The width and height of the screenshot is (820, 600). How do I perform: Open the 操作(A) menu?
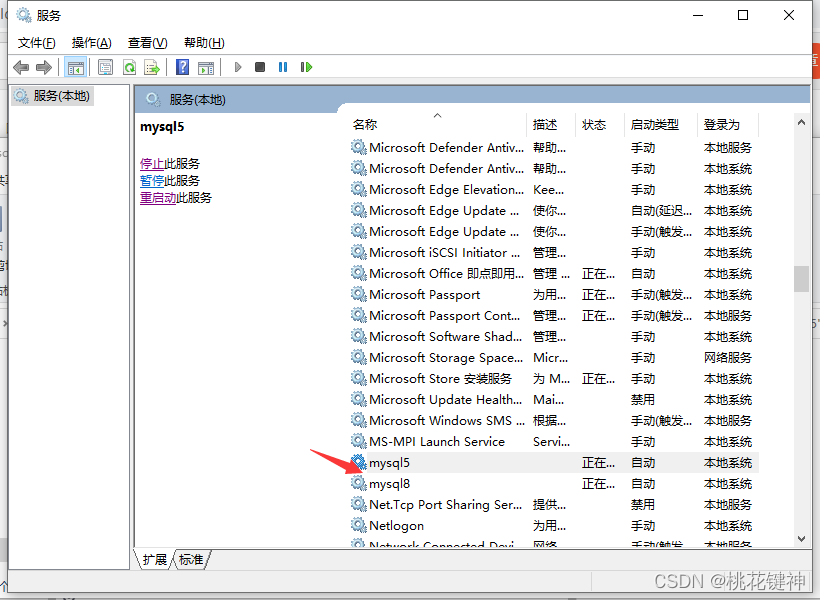click(92, 43)
